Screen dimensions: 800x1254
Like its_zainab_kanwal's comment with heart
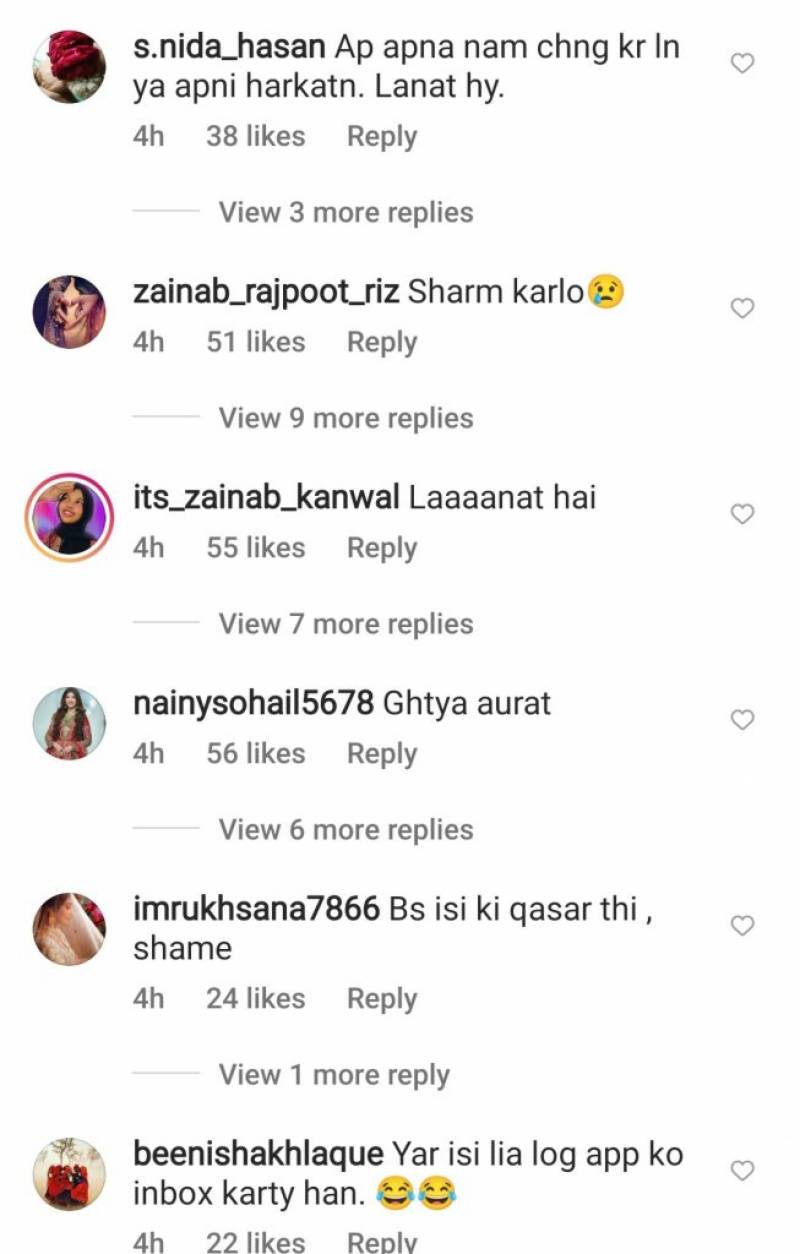(742, 514)
